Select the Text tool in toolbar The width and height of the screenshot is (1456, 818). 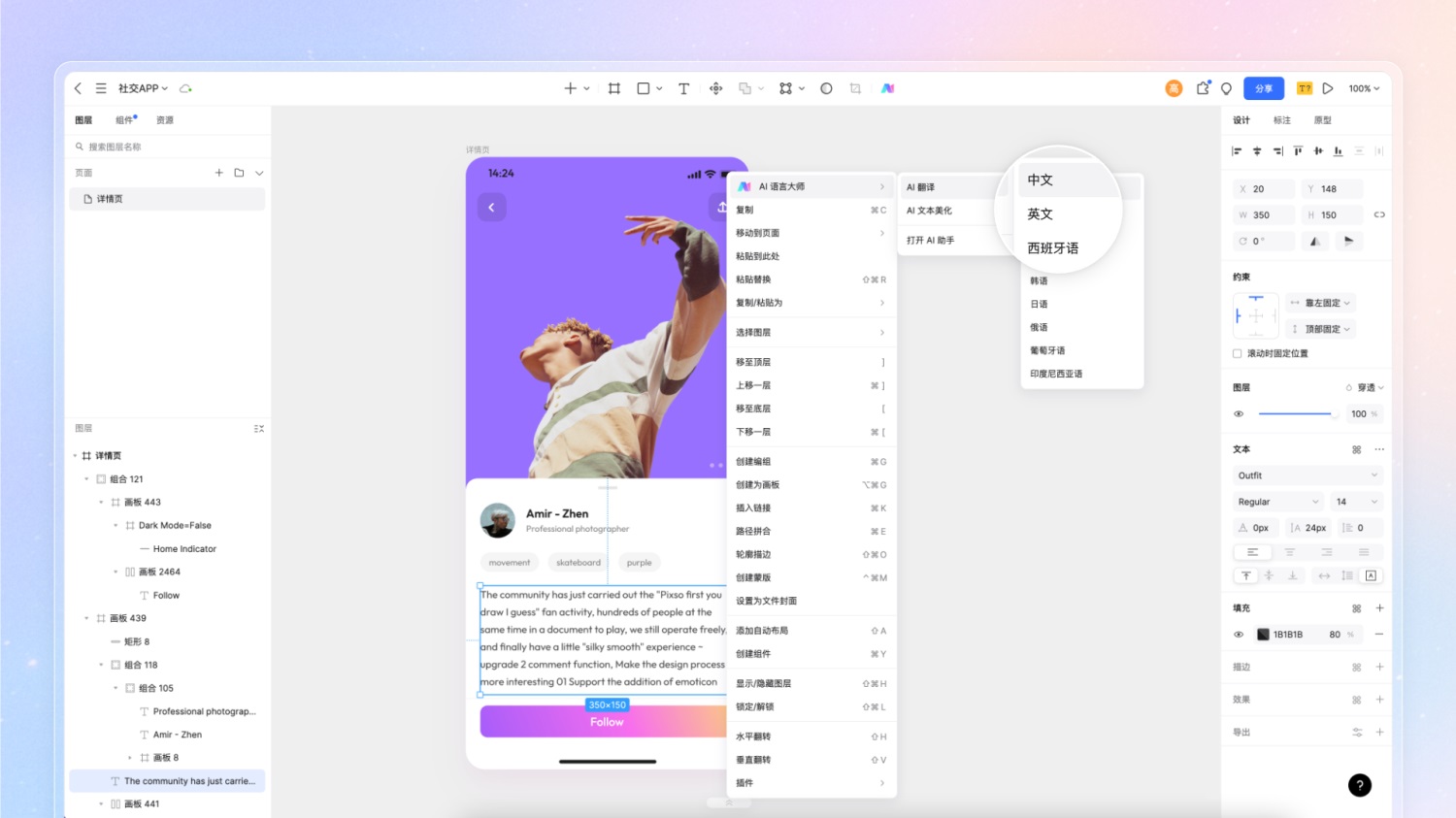pyautogui.click(x=683, y=88)
